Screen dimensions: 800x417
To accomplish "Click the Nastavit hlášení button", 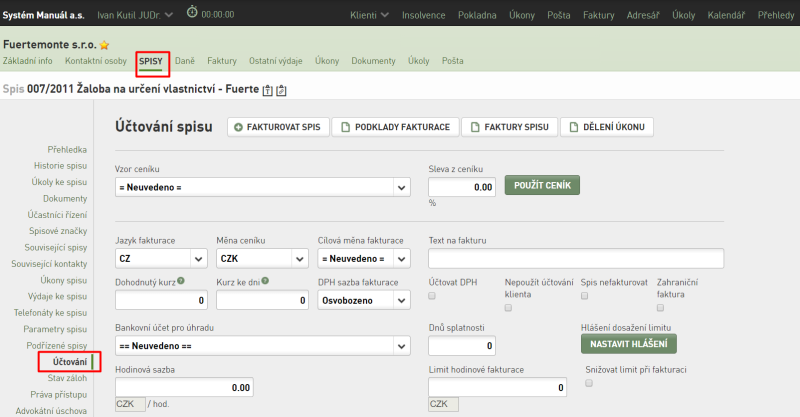I will point(629,344).
